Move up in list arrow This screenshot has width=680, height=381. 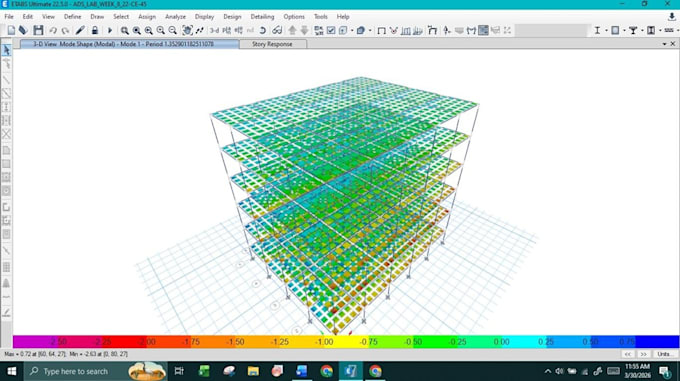[292, 30]
